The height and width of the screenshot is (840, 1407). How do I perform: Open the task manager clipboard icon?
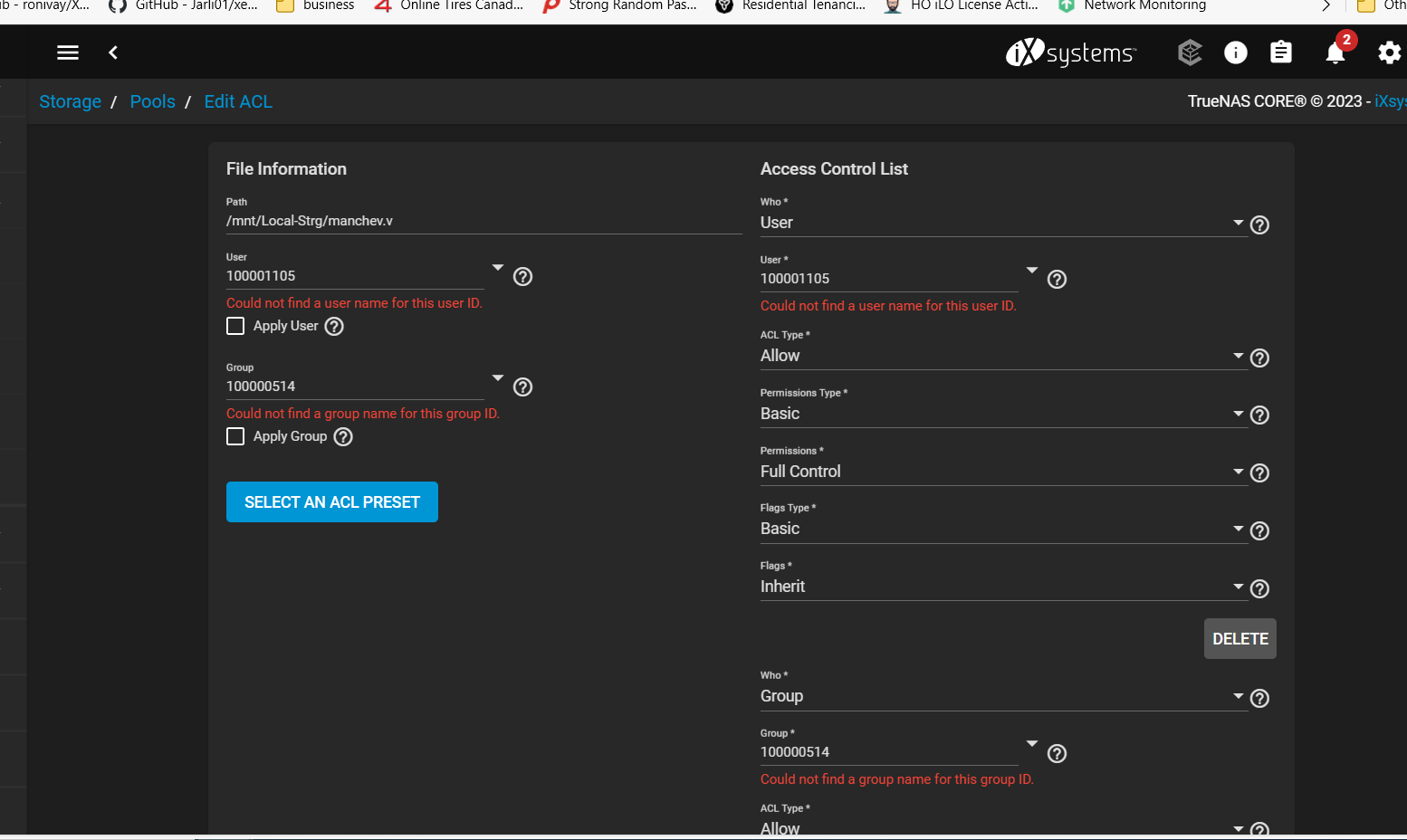coord(1280,52)
